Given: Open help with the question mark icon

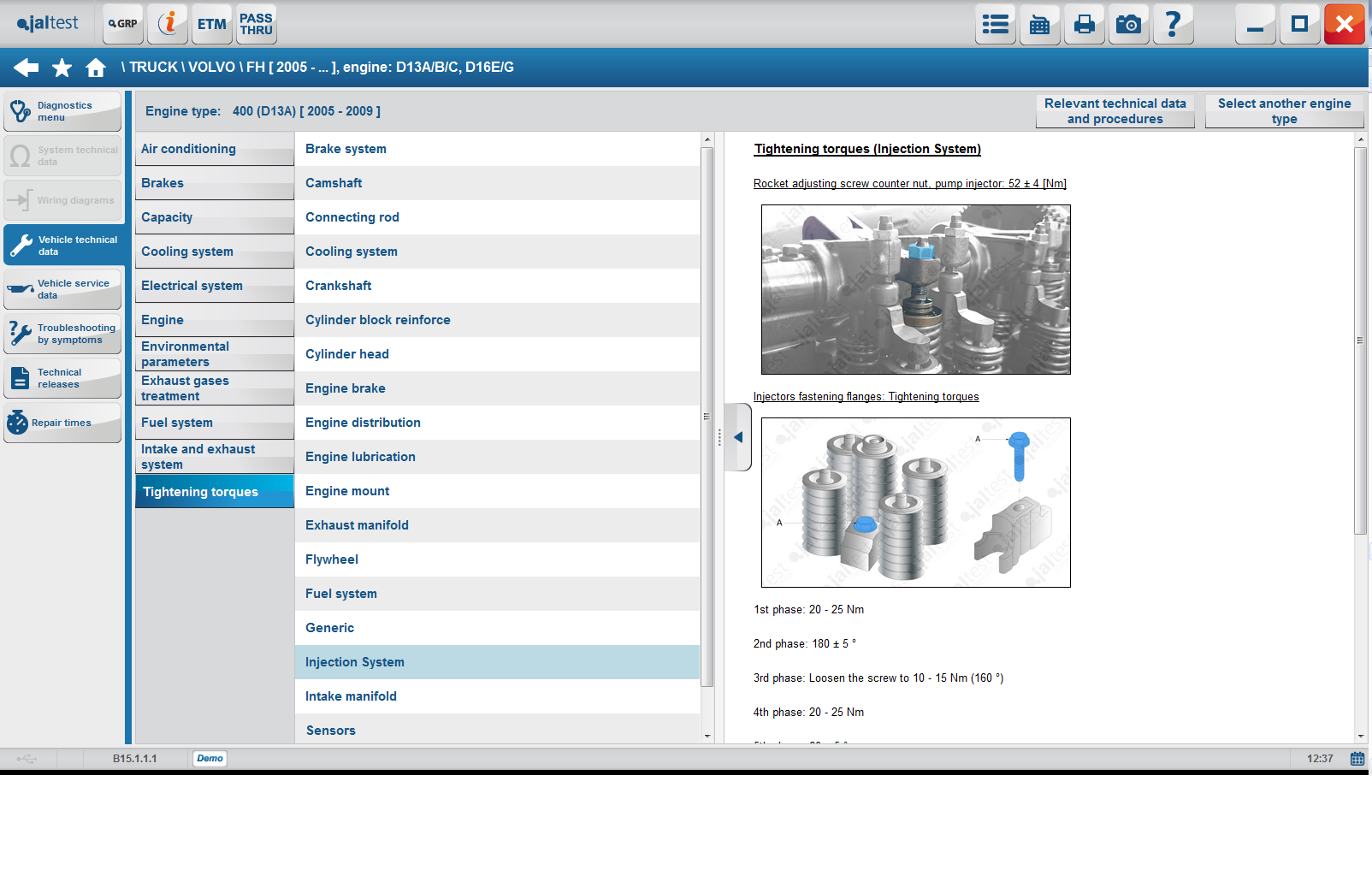Looking at the screenshot, I should (x=1173, y=24).
